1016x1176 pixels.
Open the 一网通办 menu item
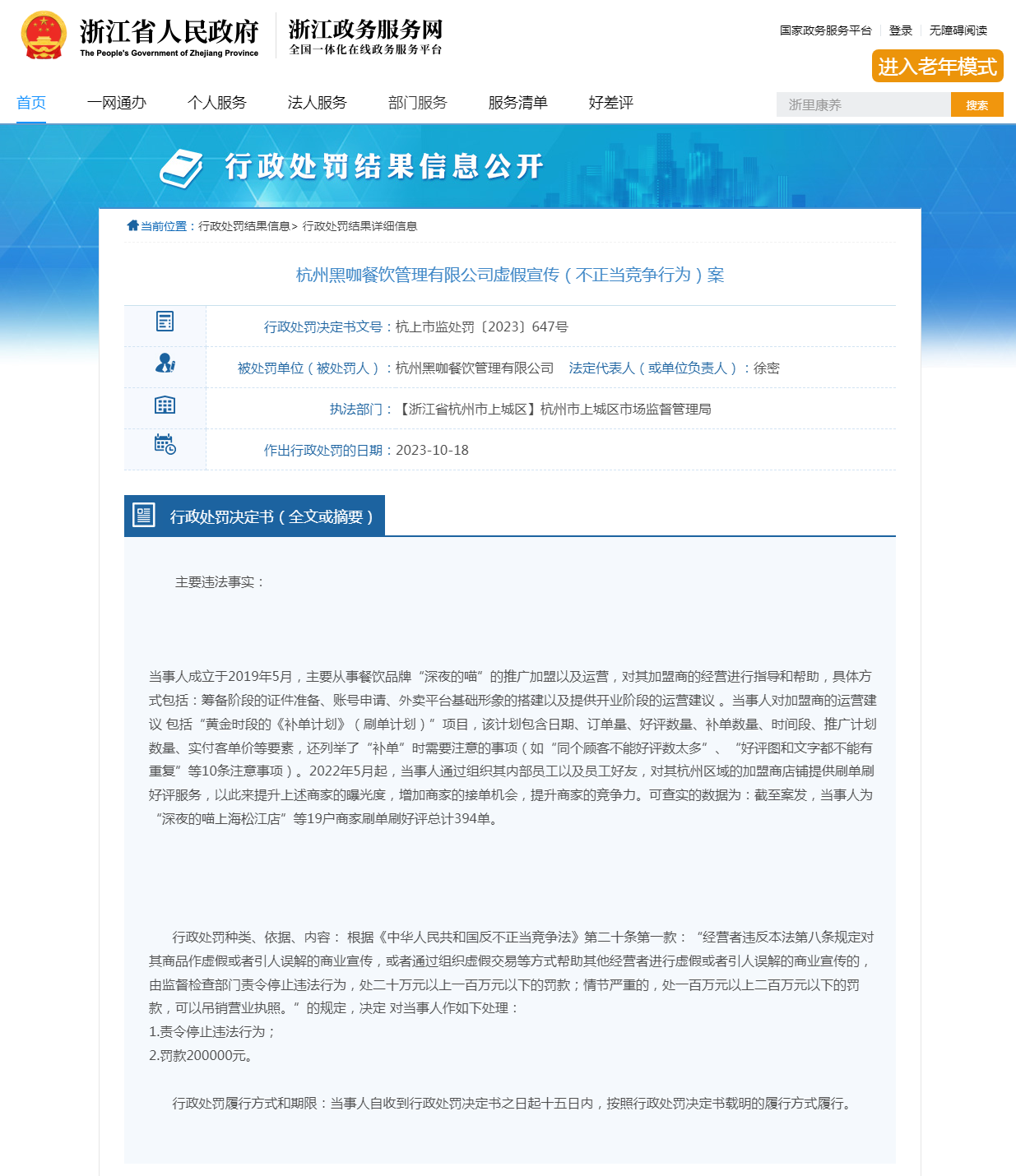pyautogui.click(x=117, y=103)
